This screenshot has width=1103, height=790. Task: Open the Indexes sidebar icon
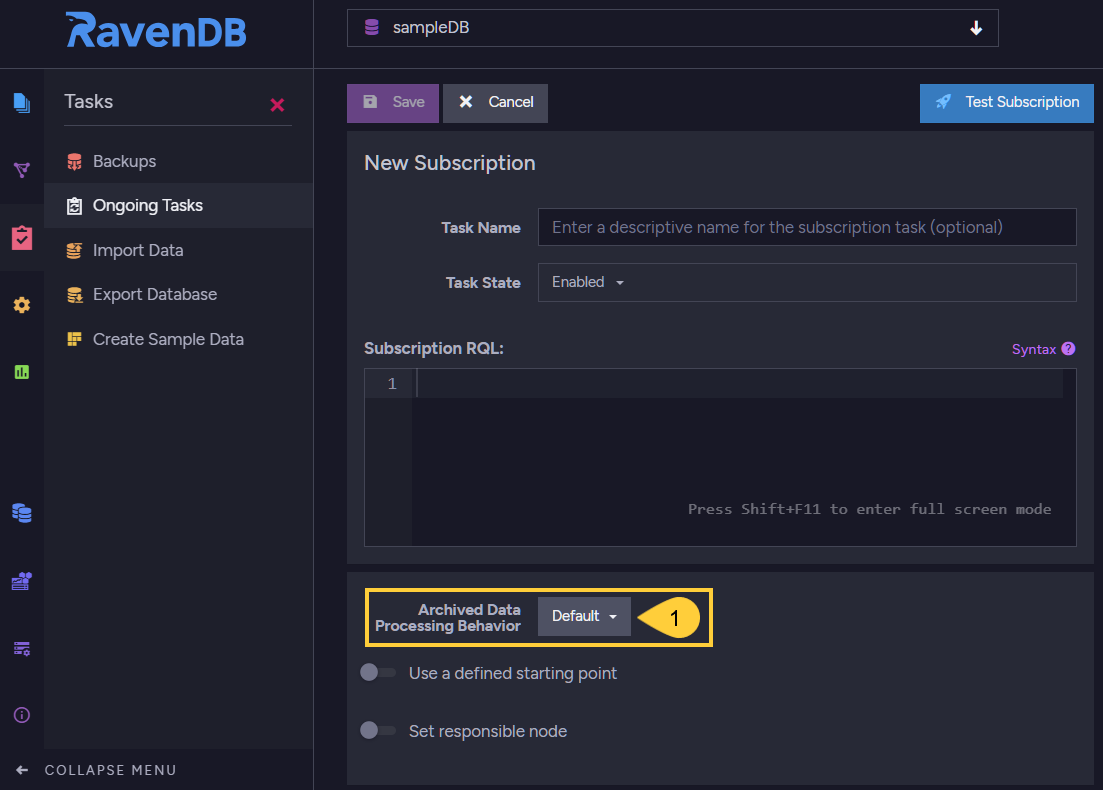(22, 170)
